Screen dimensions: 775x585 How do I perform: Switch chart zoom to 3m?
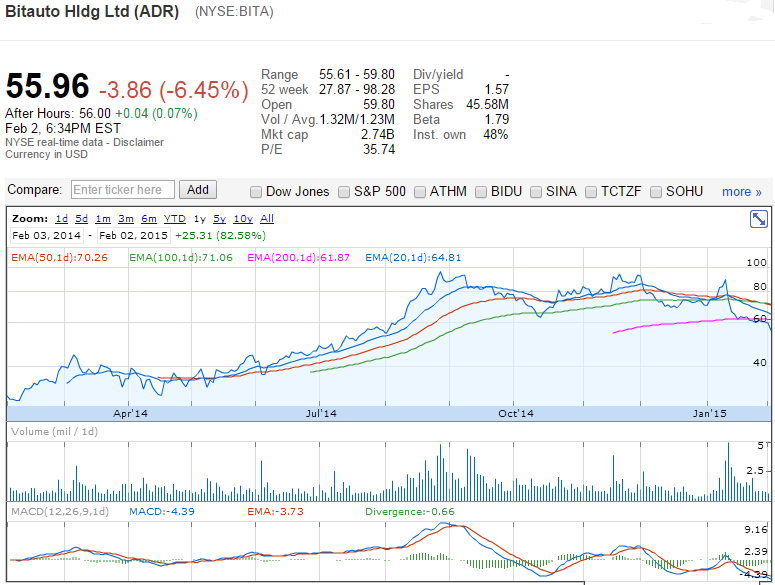pos(126,219)
